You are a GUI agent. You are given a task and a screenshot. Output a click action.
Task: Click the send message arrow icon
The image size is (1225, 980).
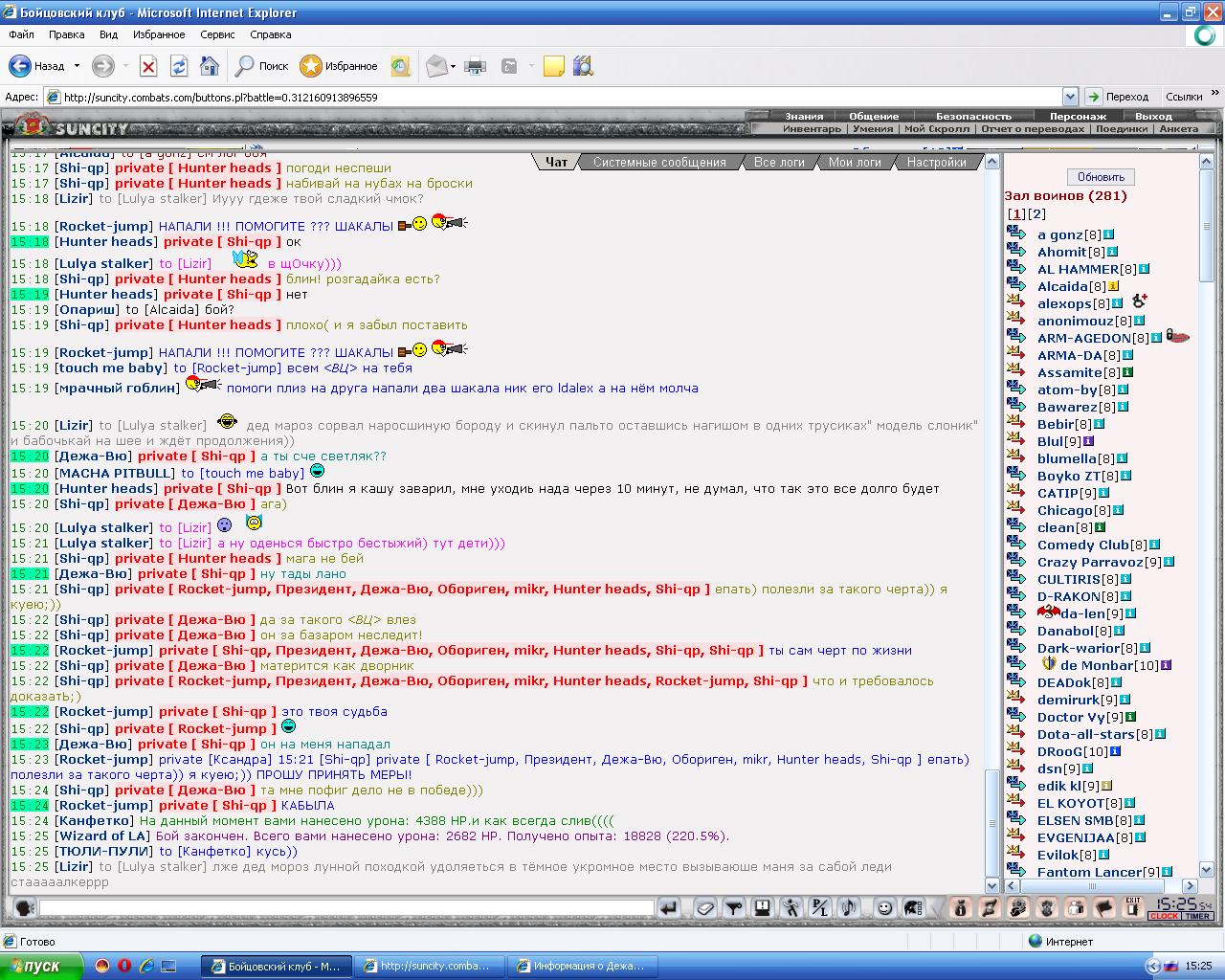(x=669, y=907)
